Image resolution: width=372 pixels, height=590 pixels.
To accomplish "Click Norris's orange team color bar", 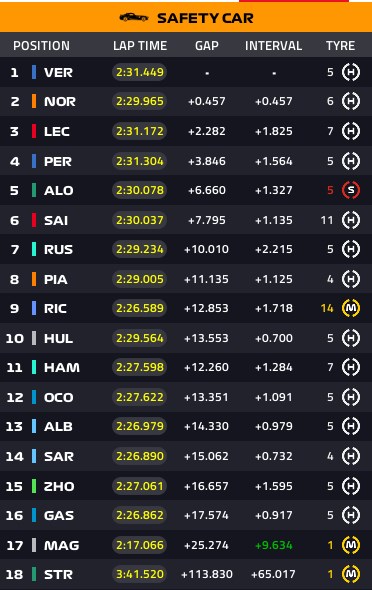I will click(34, 101).
